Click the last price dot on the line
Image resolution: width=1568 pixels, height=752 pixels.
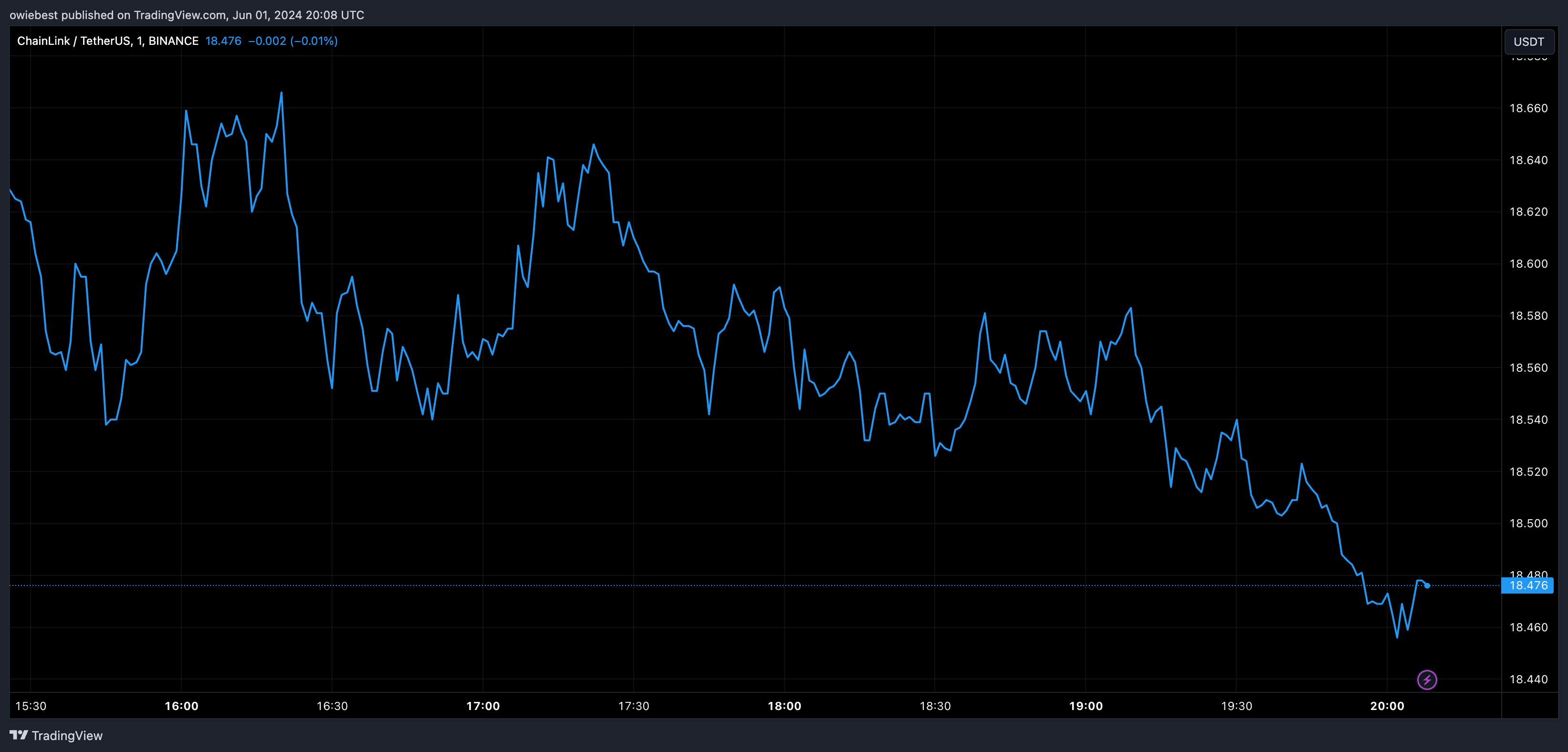coord(1427,586)
